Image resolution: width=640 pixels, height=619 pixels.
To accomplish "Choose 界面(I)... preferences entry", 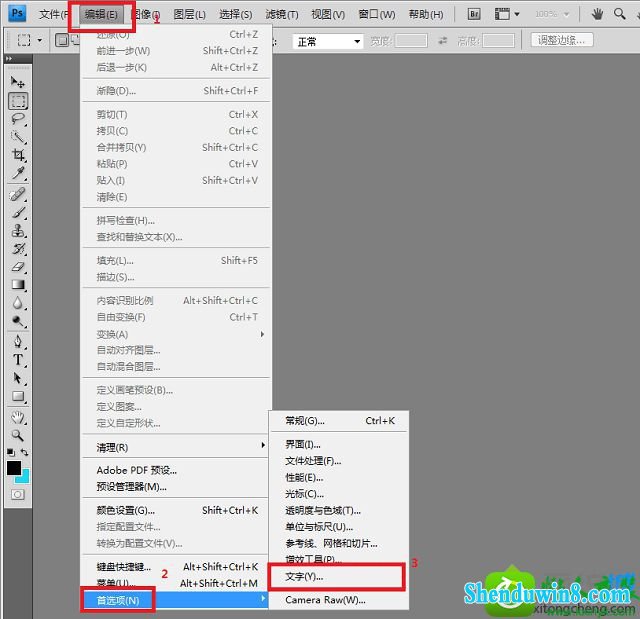I will coord(339,444).
